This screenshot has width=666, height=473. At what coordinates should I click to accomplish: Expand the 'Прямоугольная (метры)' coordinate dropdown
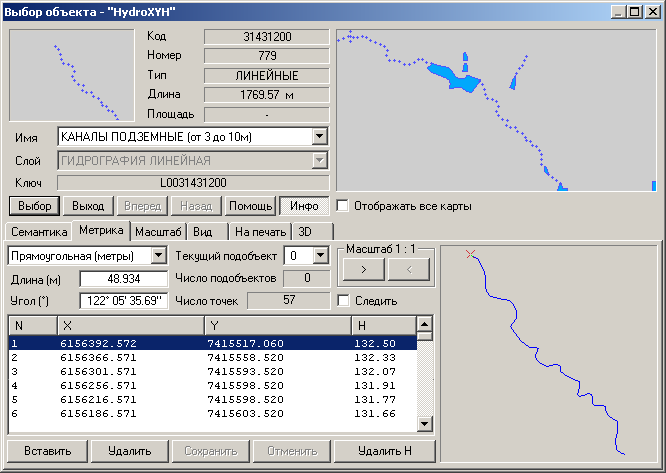157,255
